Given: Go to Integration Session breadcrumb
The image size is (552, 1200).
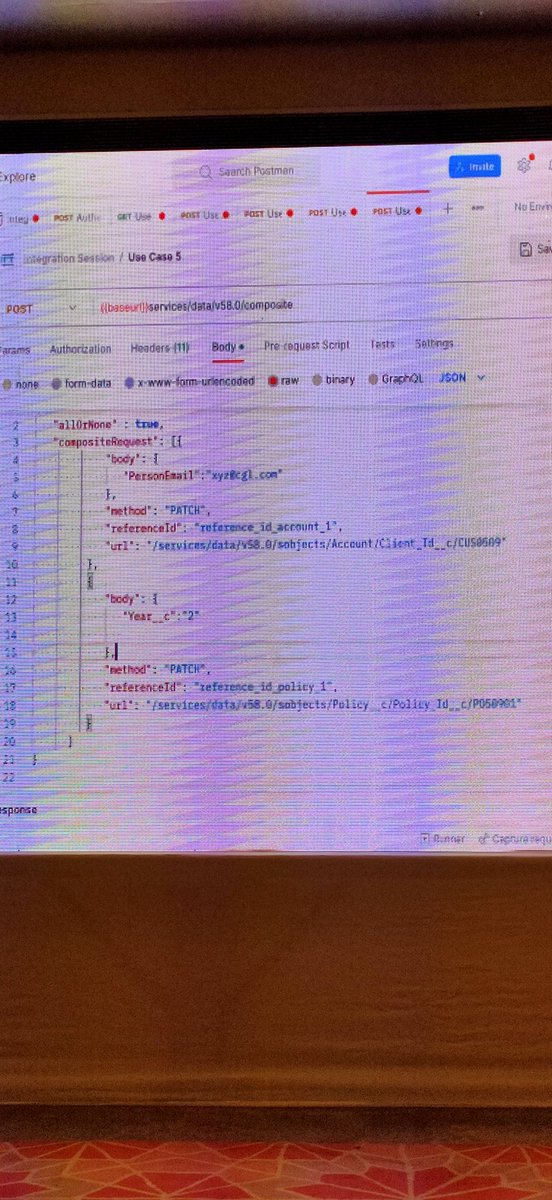Looking at the screenshot, I should (x=69, y=258).
